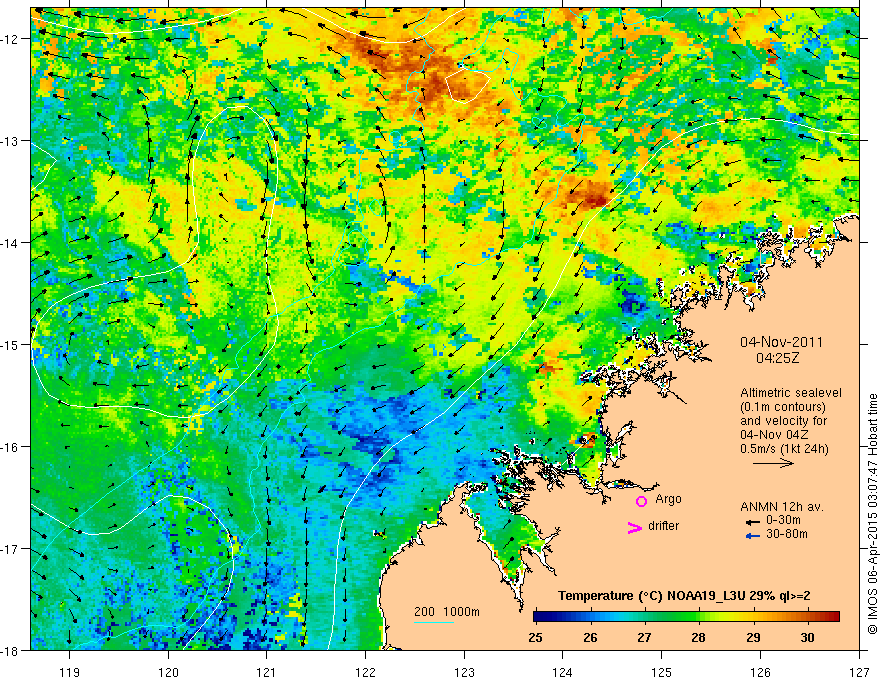Image resolution: width=880 pixels, height=680 pixels.
Task: Click longitude axis label '125'
Action: tap(662, 672)
